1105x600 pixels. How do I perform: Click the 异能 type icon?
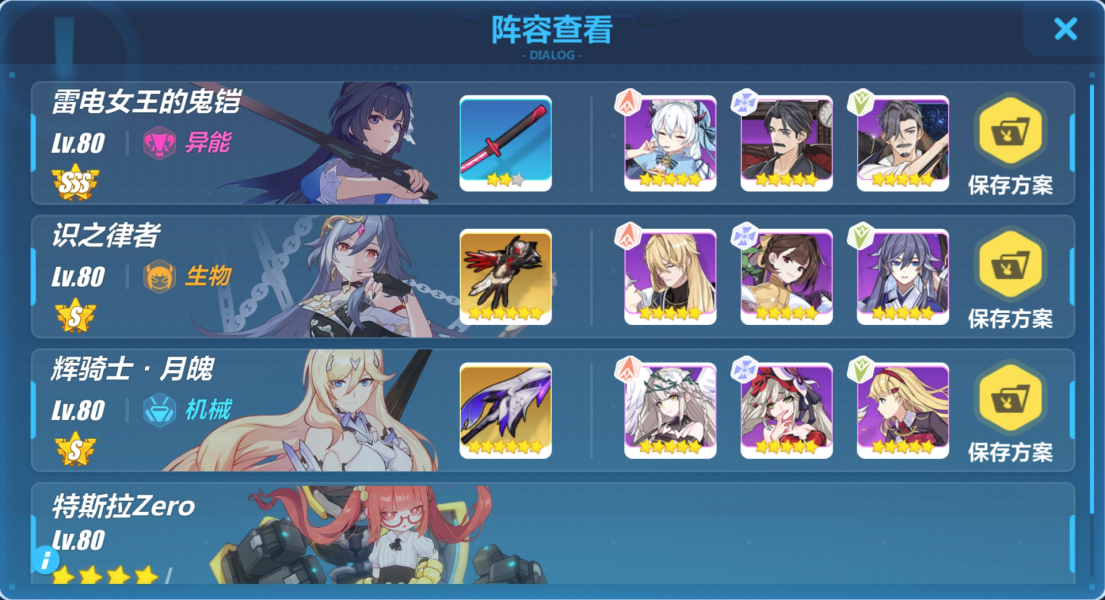[x=160, y=143]
